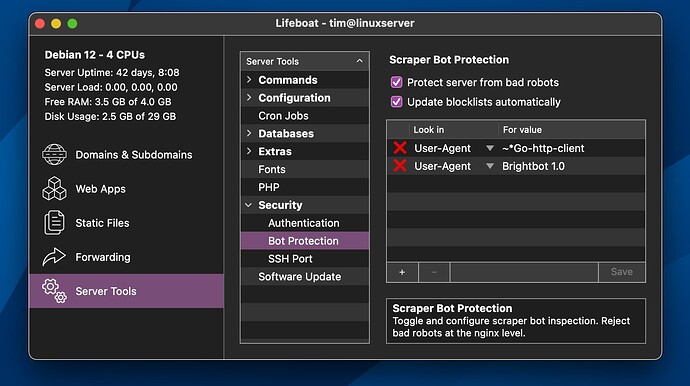Viewport: 690px width, 386px height.
Task: Click the Debian 12 - 4 CPUs heading
Action: 95,55
